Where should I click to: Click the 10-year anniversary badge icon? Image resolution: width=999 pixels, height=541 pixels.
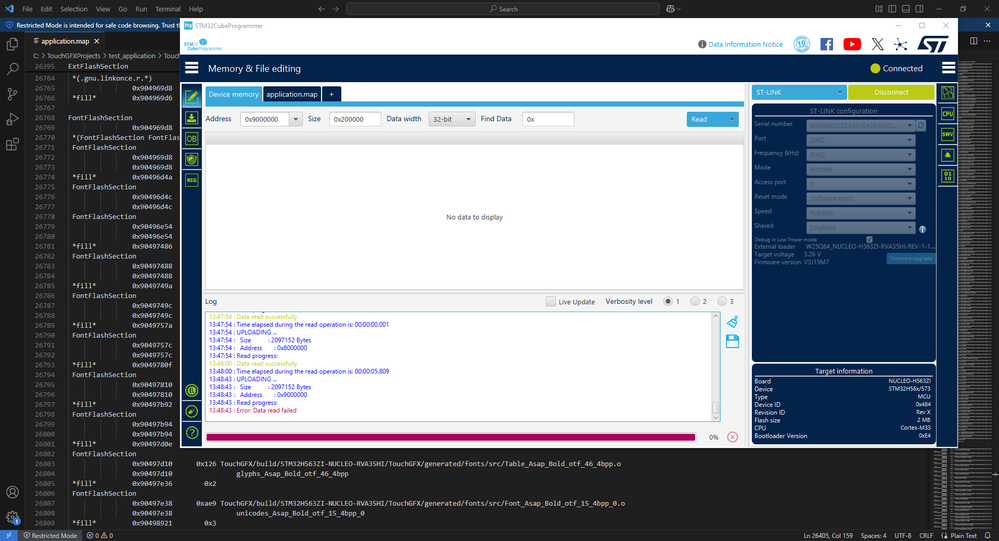click(x=801, y=44)
